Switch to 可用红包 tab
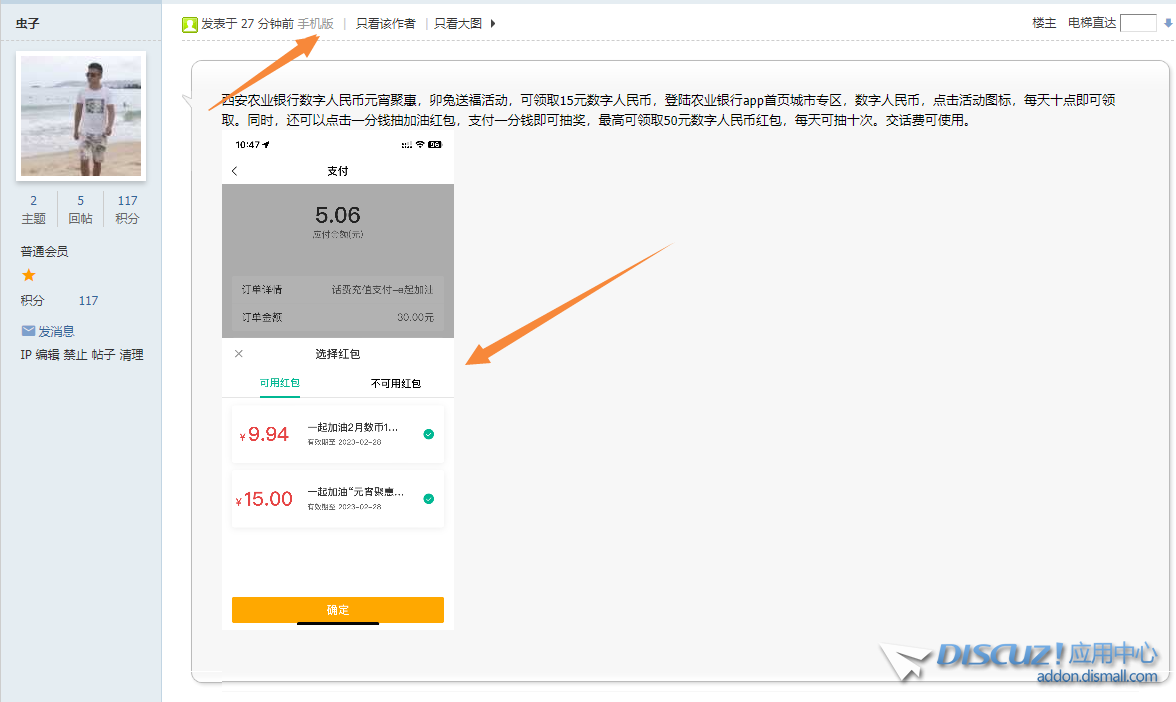 click(280, 383)
